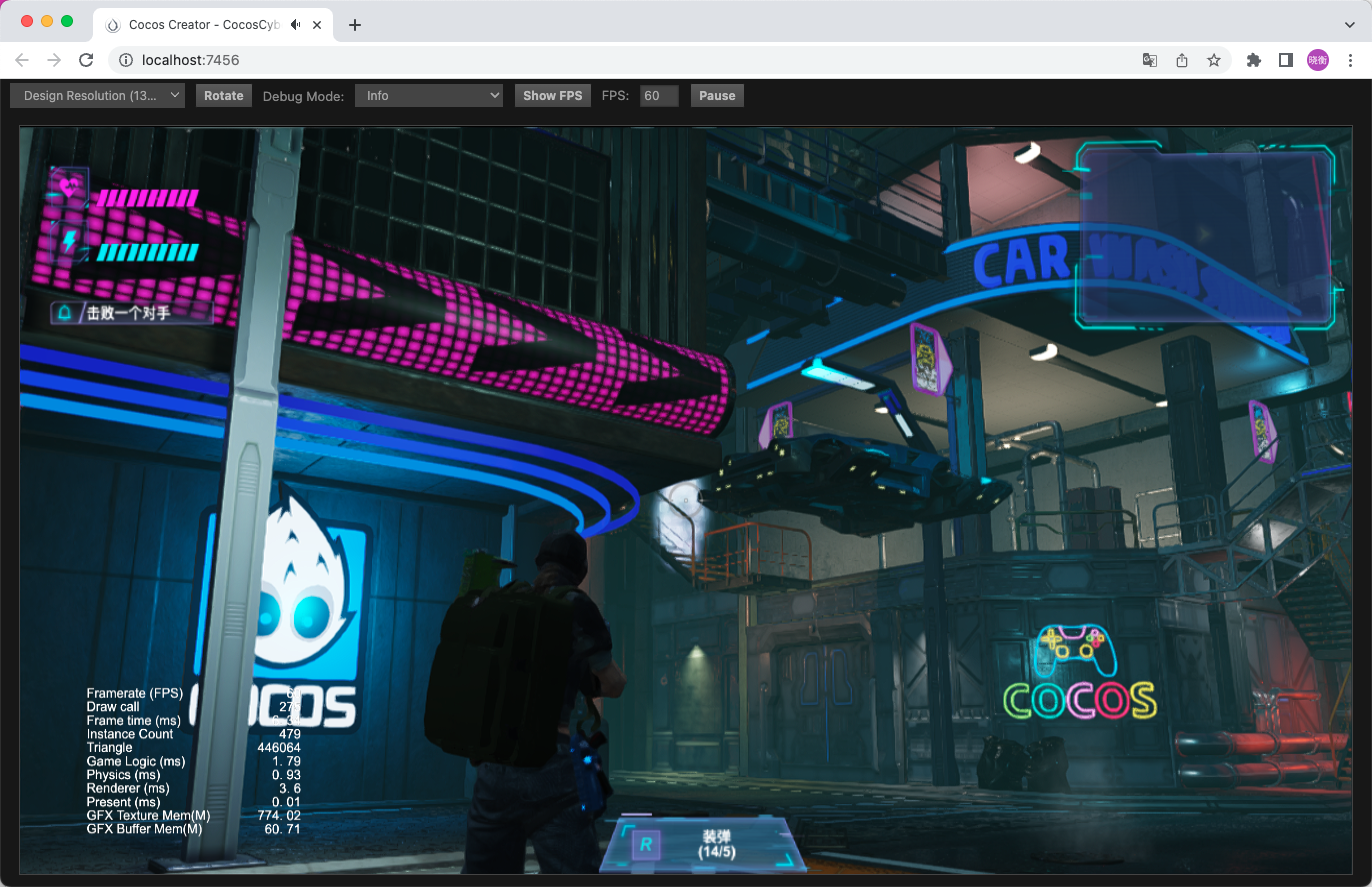Close the Cocos Creator tab
Image resolution: width=1372 pixels, height=887 pixels.
(319, 25)
